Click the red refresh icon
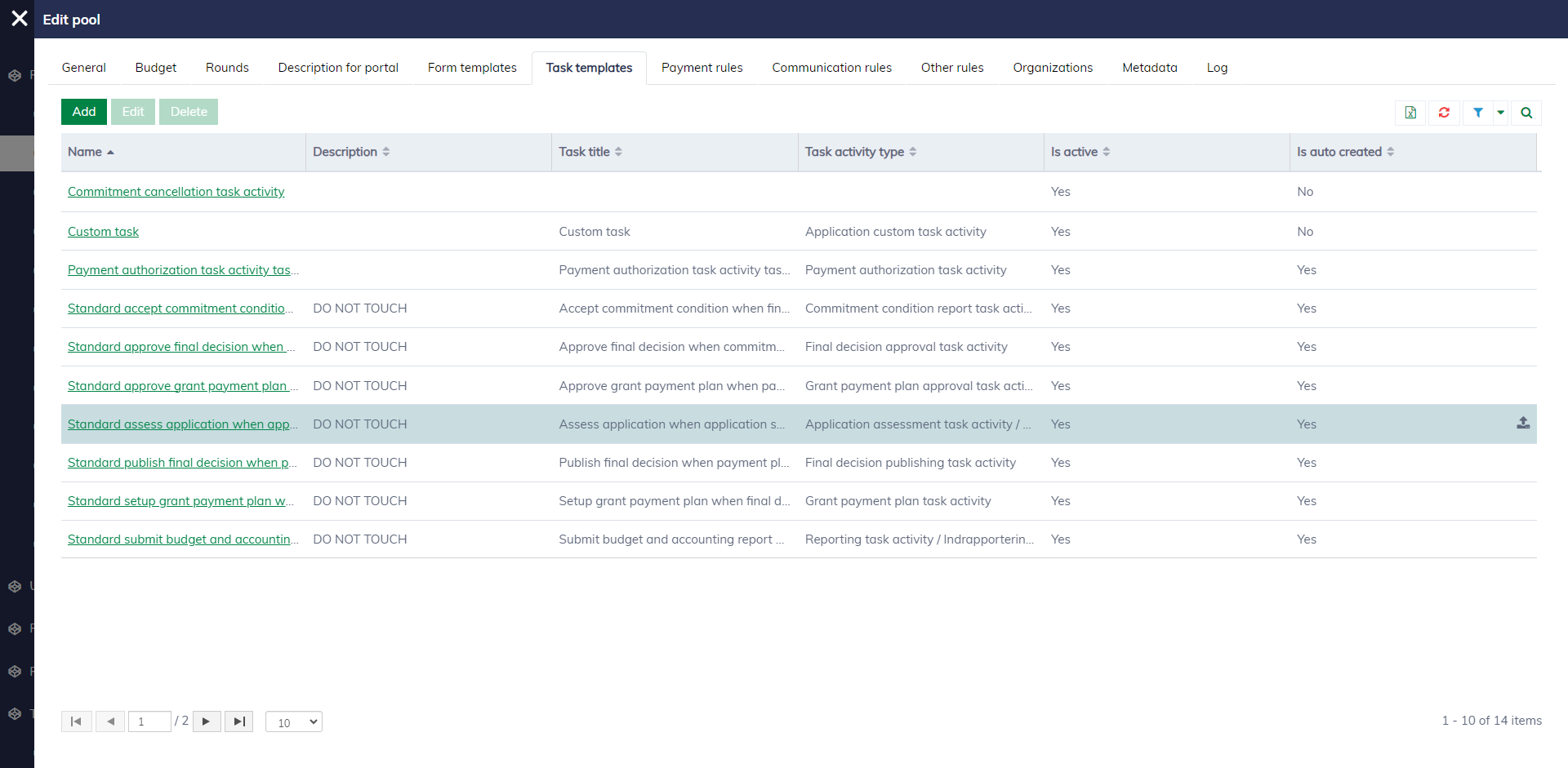Image resolution: width=1568 pixels, height=768 pixels. [x=1444, y=113]
